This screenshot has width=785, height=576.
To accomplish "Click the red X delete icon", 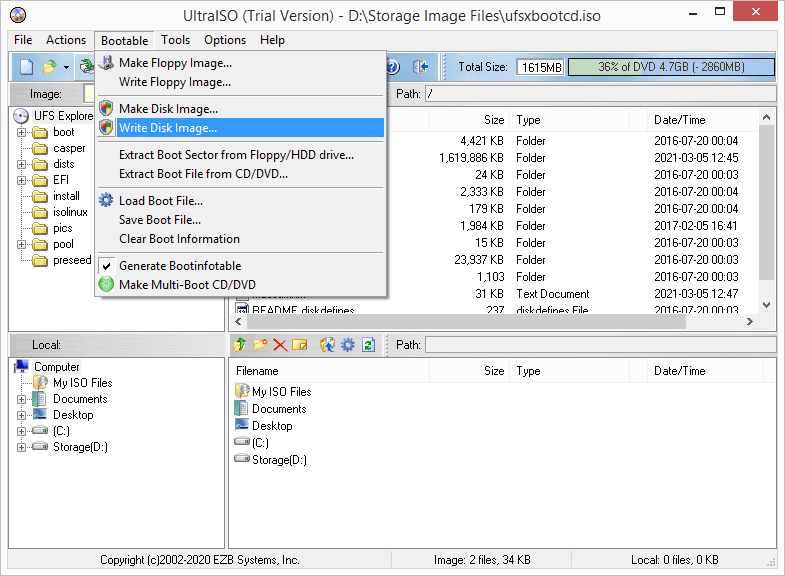I will [x=280, y=345].
